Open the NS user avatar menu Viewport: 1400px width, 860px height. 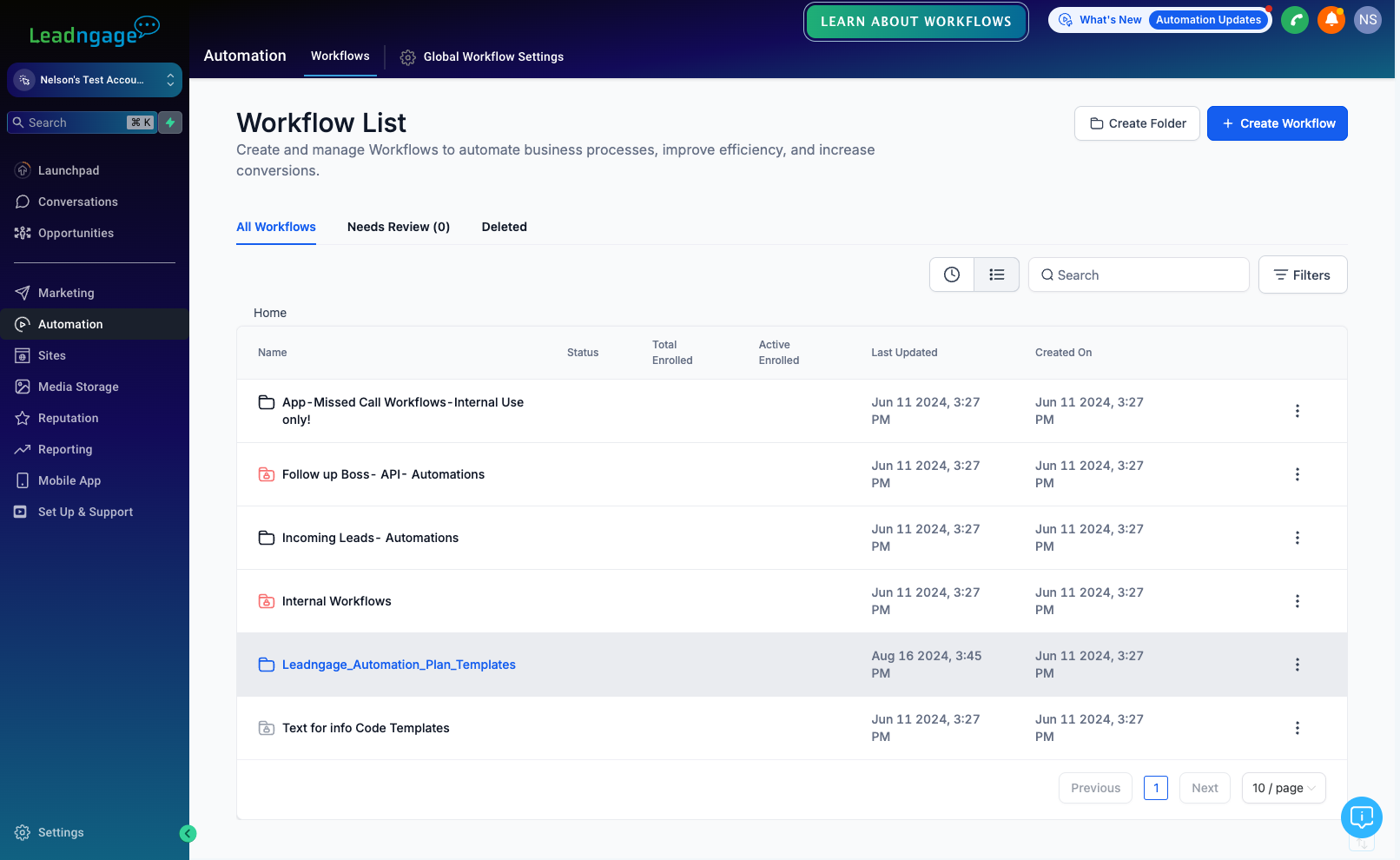tap(1368, 20)
